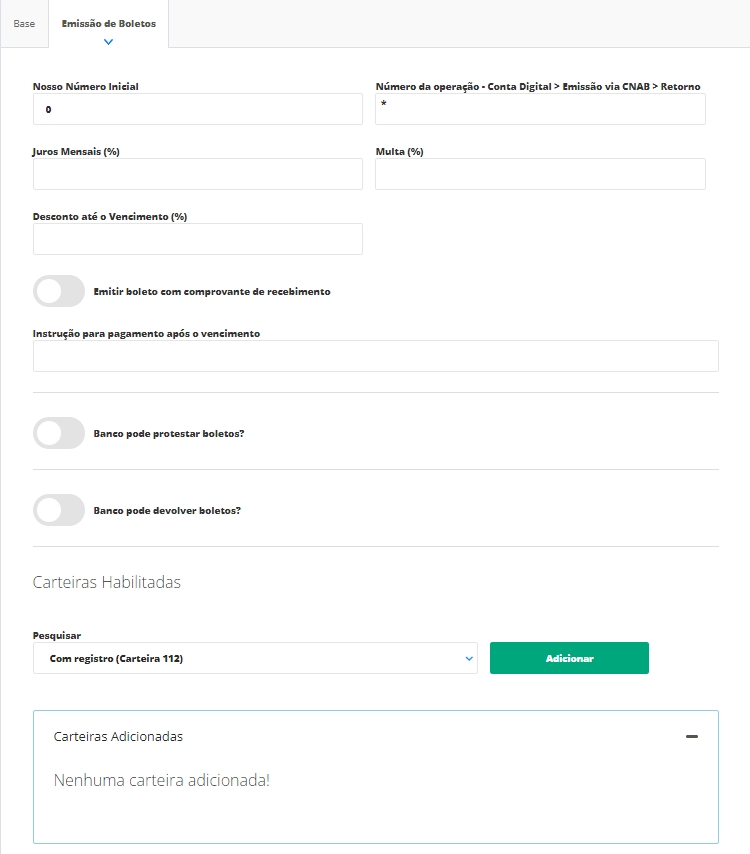Enable boleto com comprovante de recebimento toggle
750x854 pixels.
pyautogui.click(x=59, y=292)
